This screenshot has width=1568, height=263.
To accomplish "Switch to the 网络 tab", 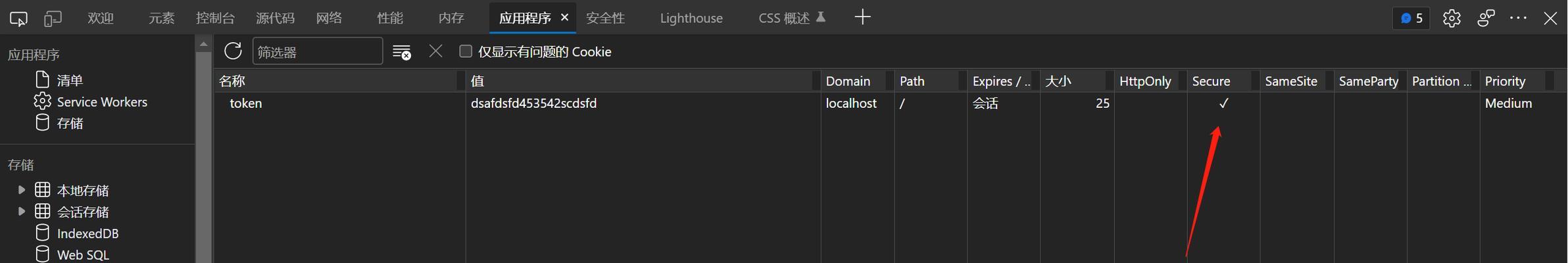I will point(329,18).
